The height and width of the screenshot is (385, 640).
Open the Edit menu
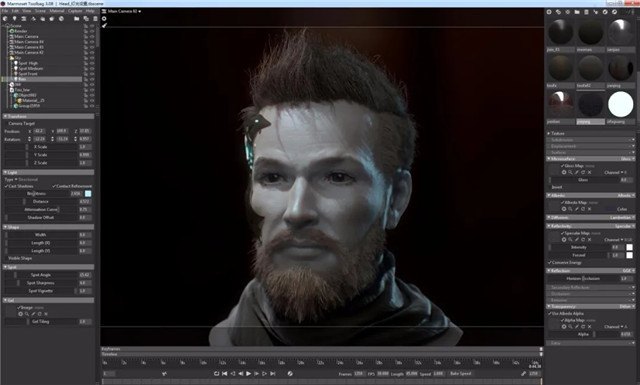coord(15,11)
